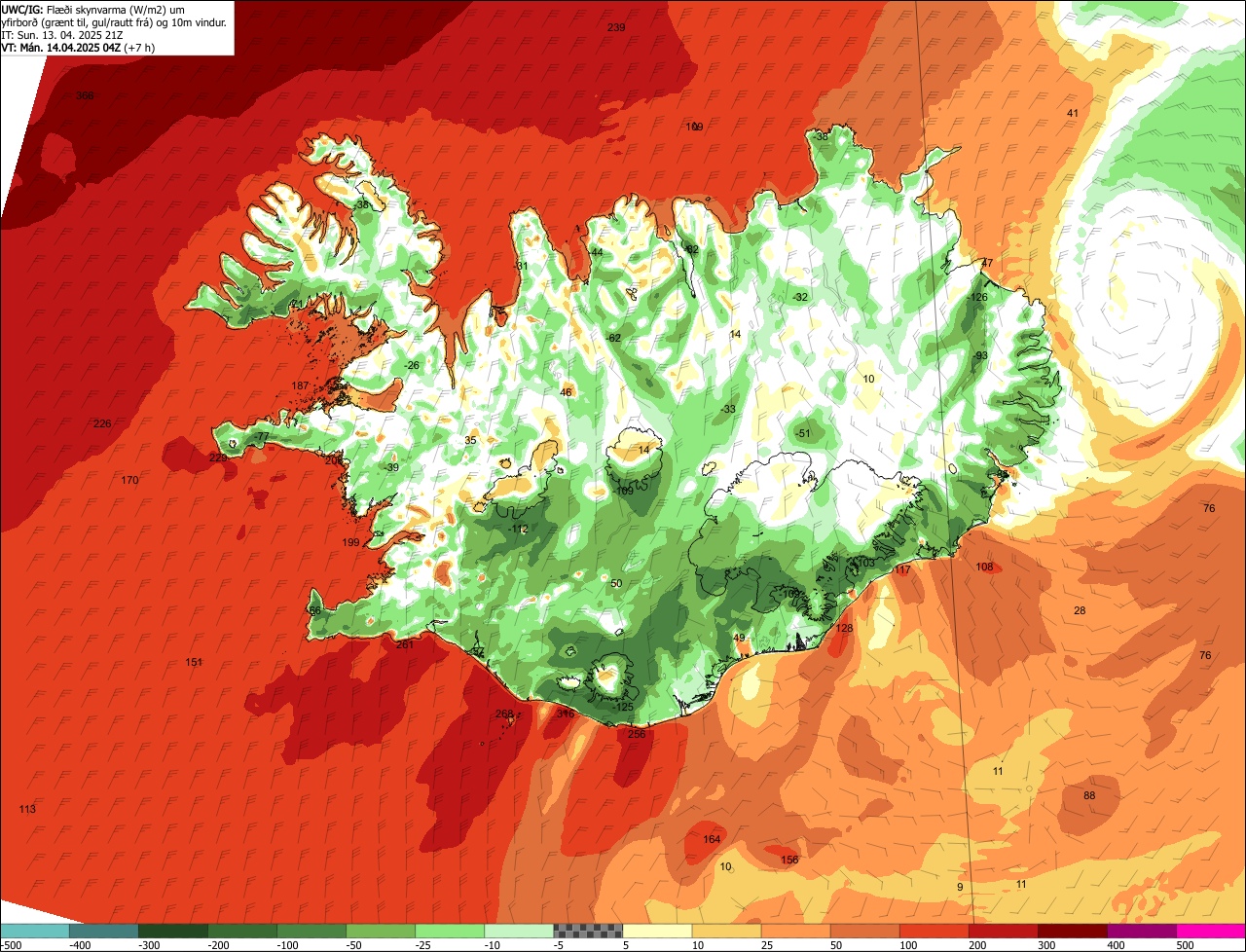Viewport: 1246px width, 952px height.
Task: Click the -112 map value
Action: [518, 529]
